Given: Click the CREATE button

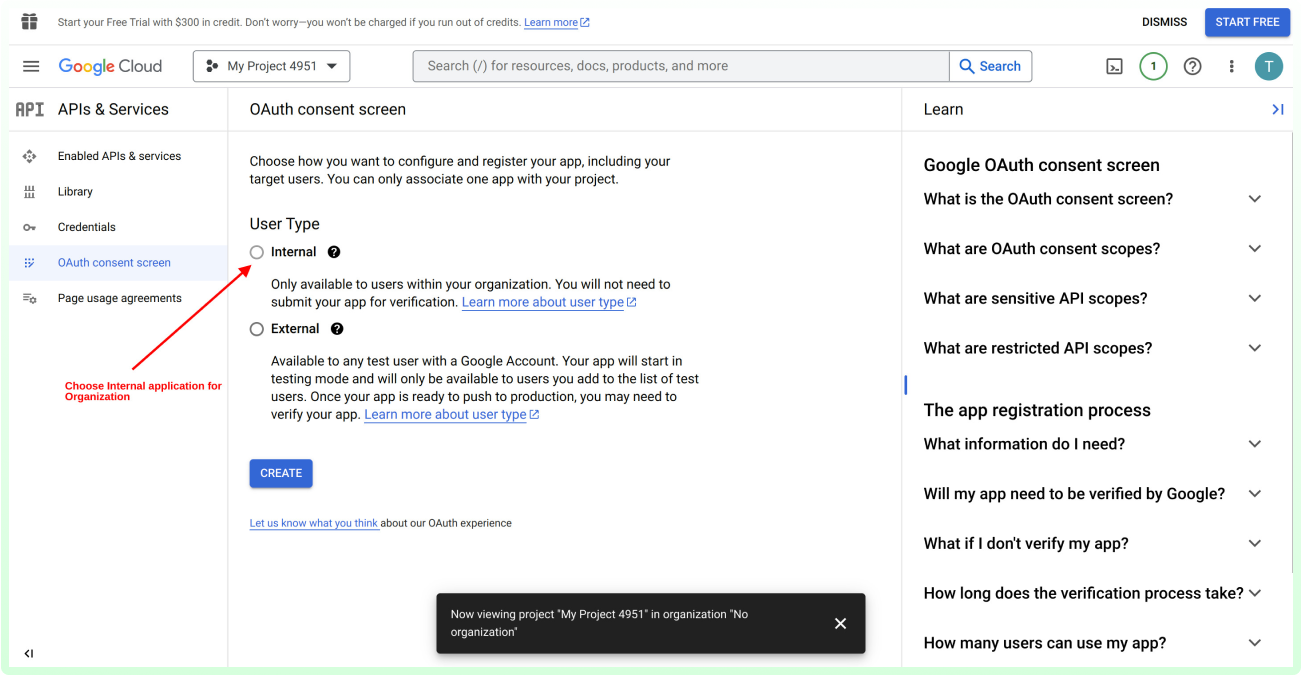Looking at the screenshot, I should [281, 473].
